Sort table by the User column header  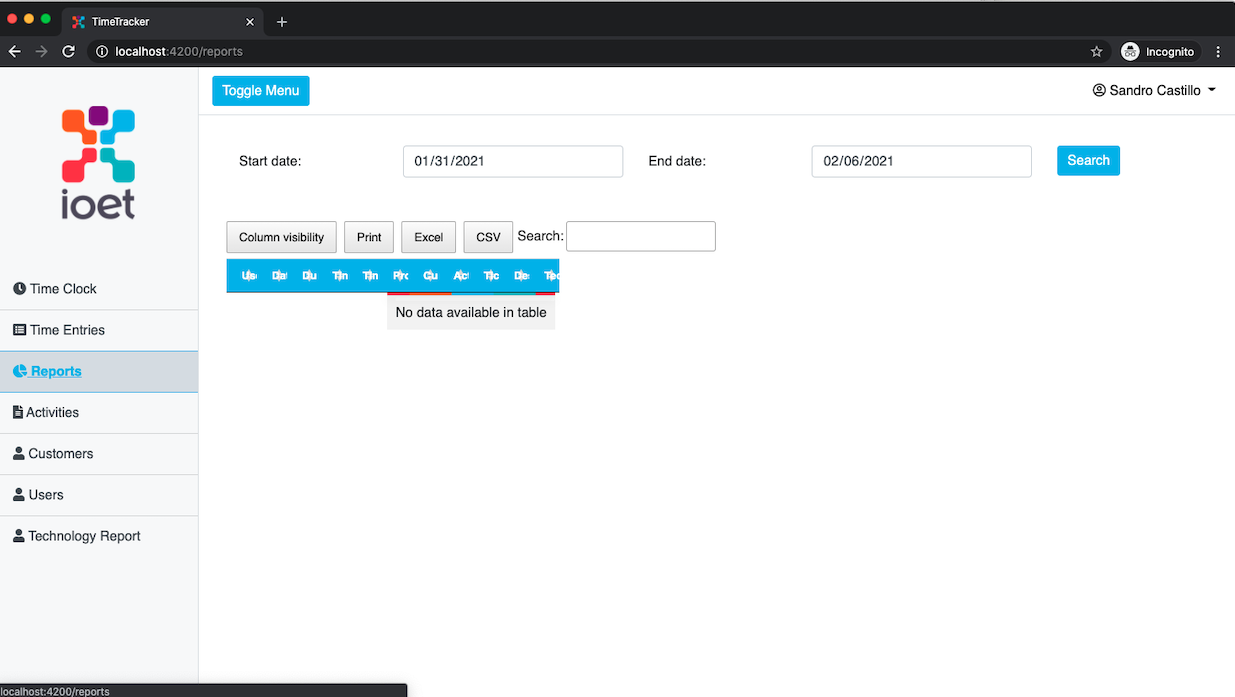click(250, 275)
